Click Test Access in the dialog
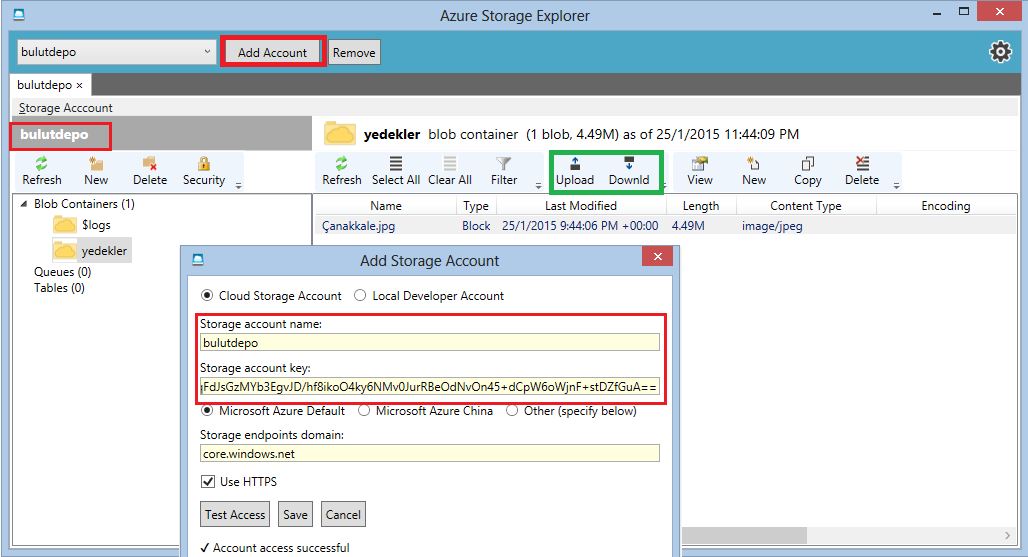Screen dimensions: 1028x557 click(235, 514)
